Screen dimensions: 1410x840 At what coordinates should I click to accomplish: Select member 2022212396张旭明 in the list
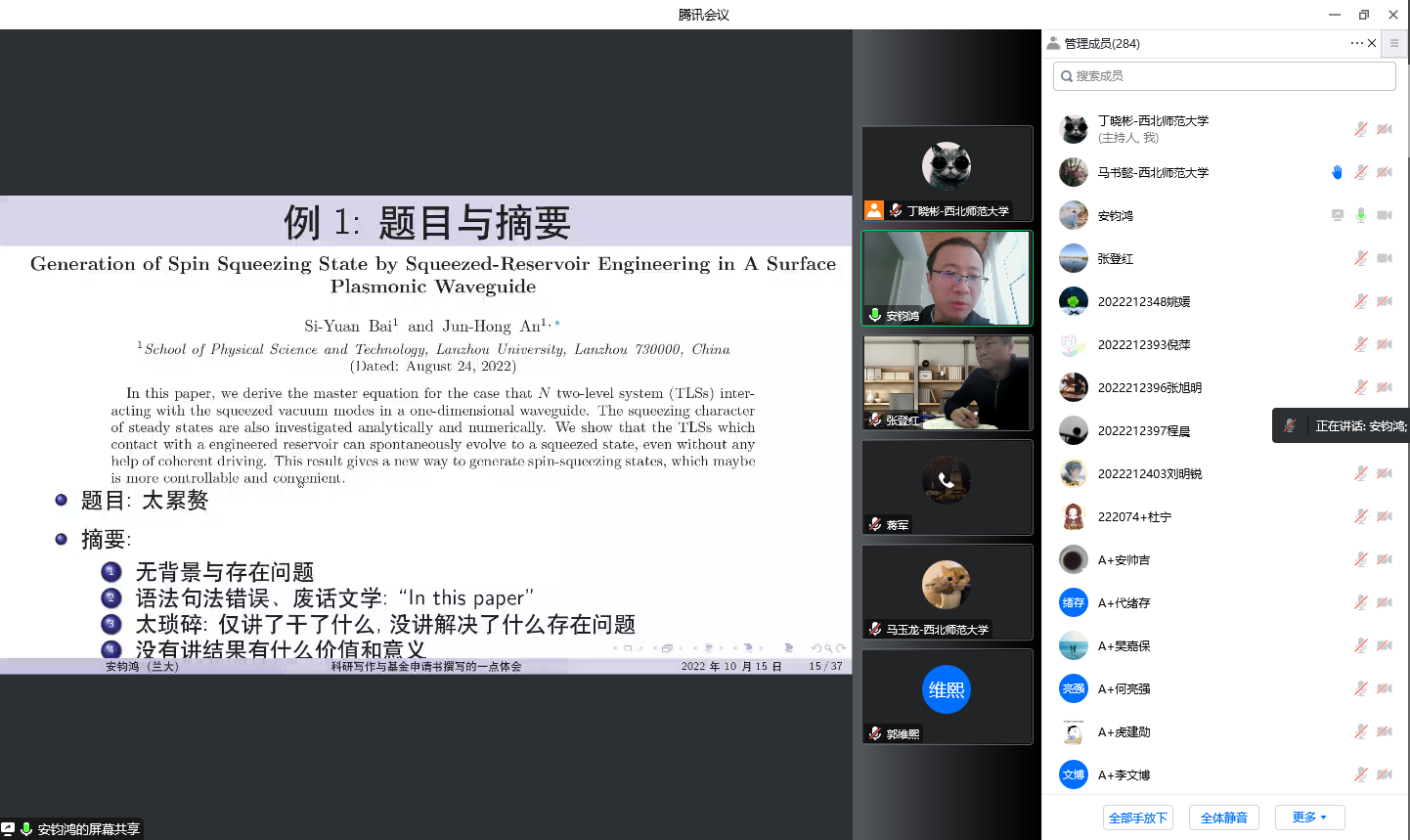tap(1149, 387)
